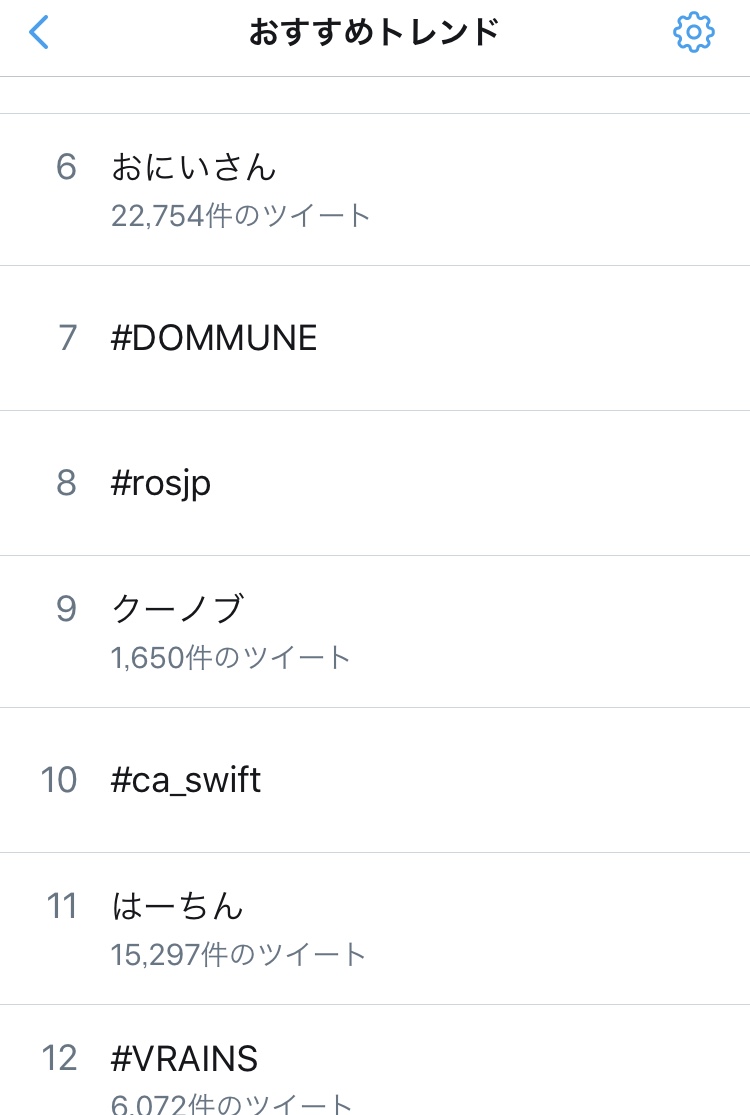This screenshot has width=750, height=1115.
Task: Open the おにいさん trend
Action: (x=193, y=166)
